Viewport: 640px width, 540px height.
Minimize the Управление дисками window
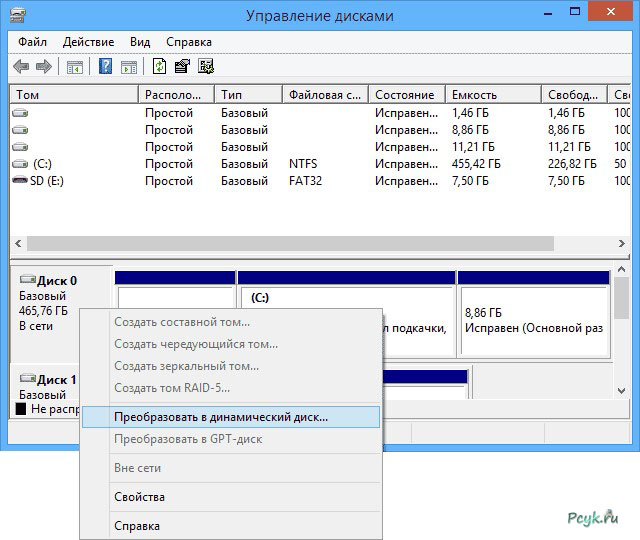[x=548, y=13]
